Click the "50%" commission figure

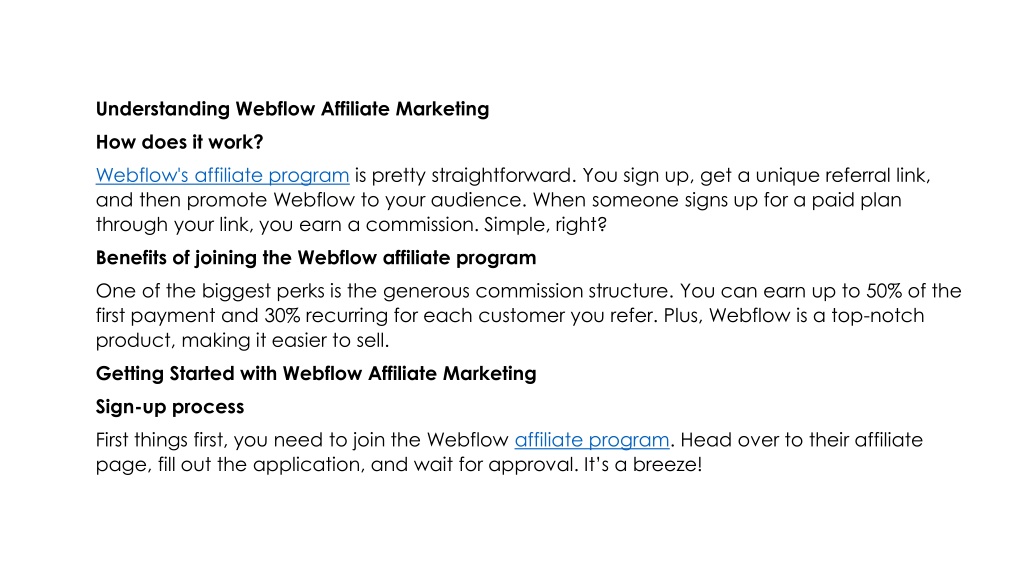pyautogui.click(x=884, y=291)
